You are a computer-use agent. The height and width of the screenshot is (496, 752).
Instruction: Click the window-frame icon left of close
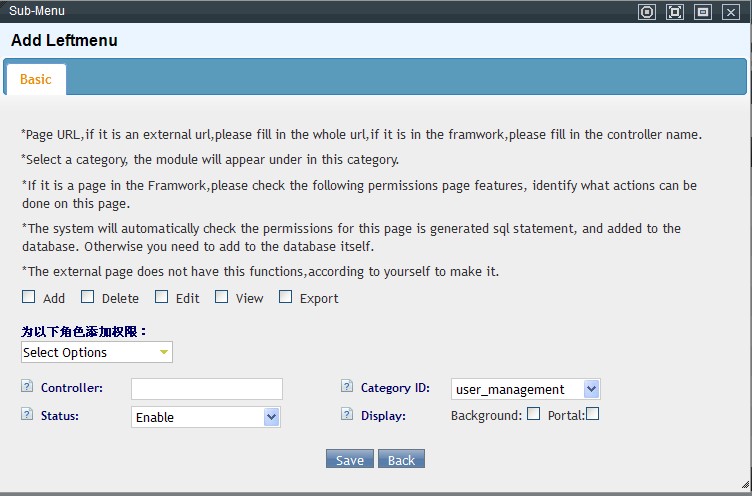tap(703, 12)
